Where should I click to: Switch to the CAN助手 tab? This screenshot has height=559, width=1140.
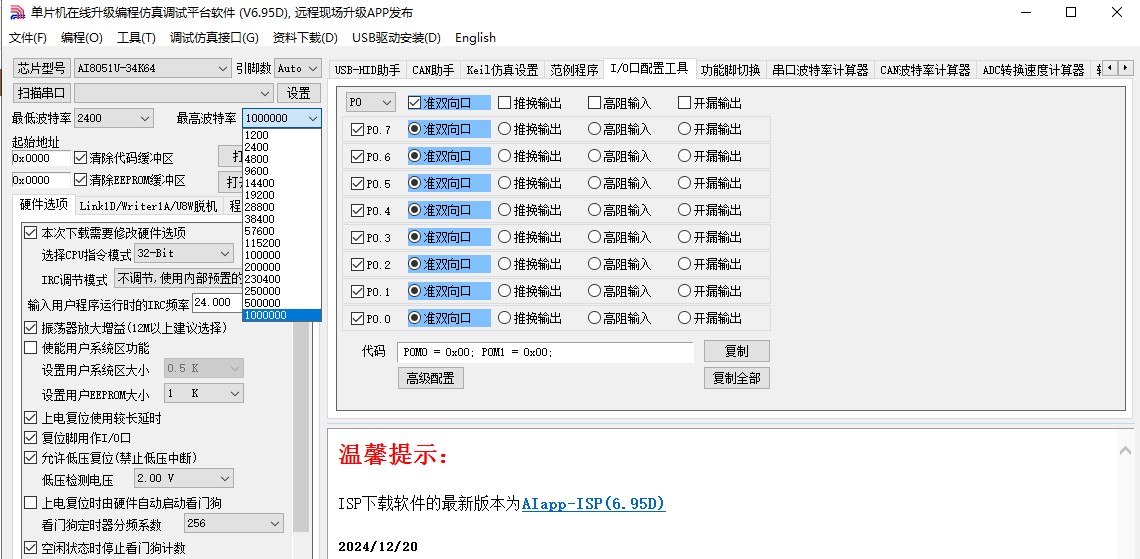pos(433,70)
